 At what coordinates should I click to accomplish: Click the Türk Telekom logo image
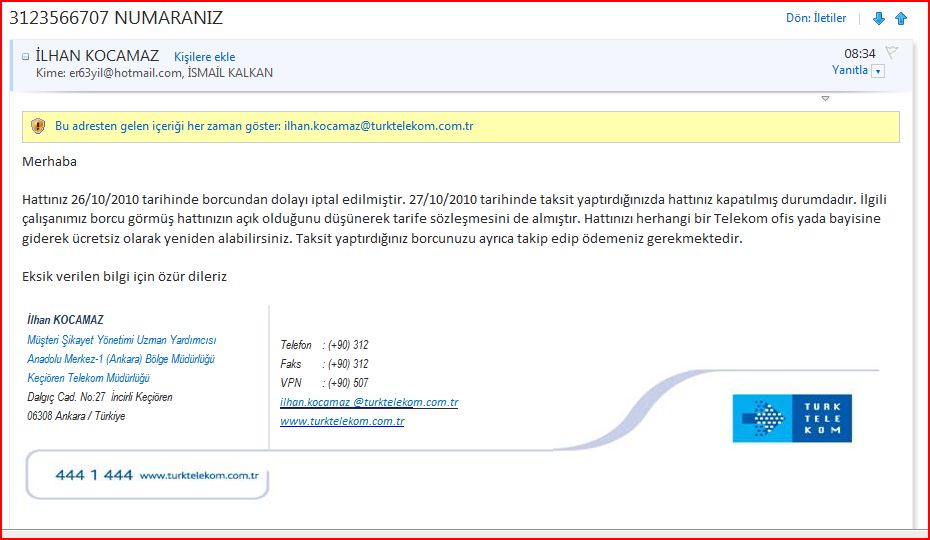pyautogui.click(x=792, y=418)
